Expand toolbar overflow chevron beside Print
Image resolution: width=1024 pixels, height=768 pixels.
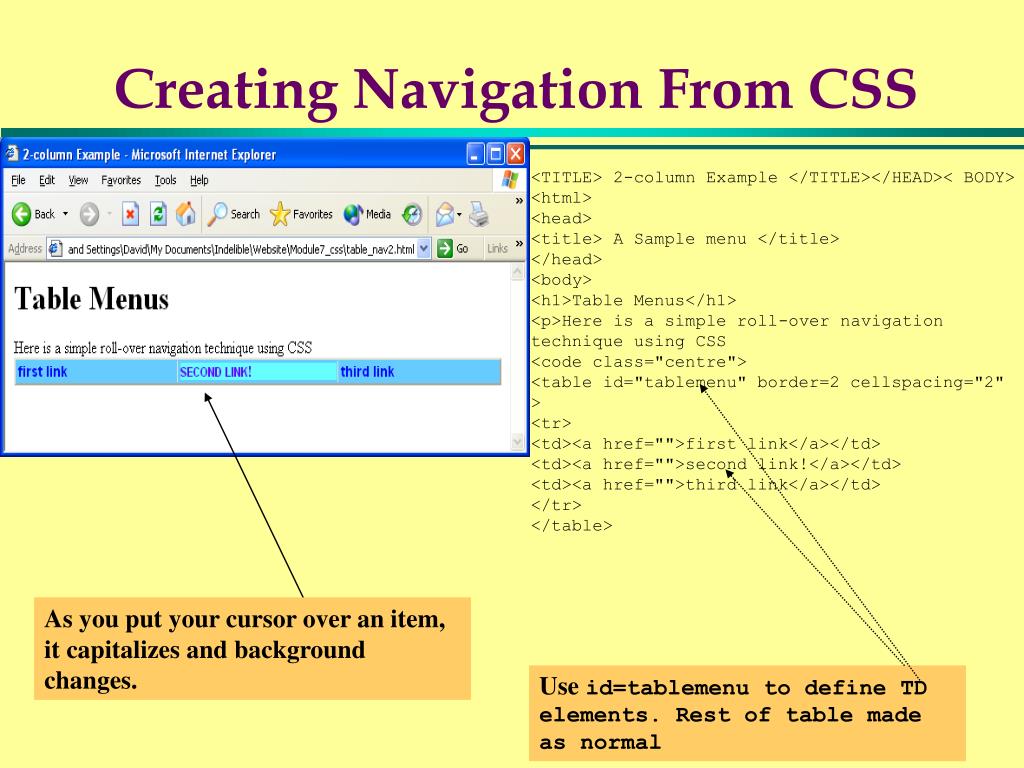tap(519, 200)
